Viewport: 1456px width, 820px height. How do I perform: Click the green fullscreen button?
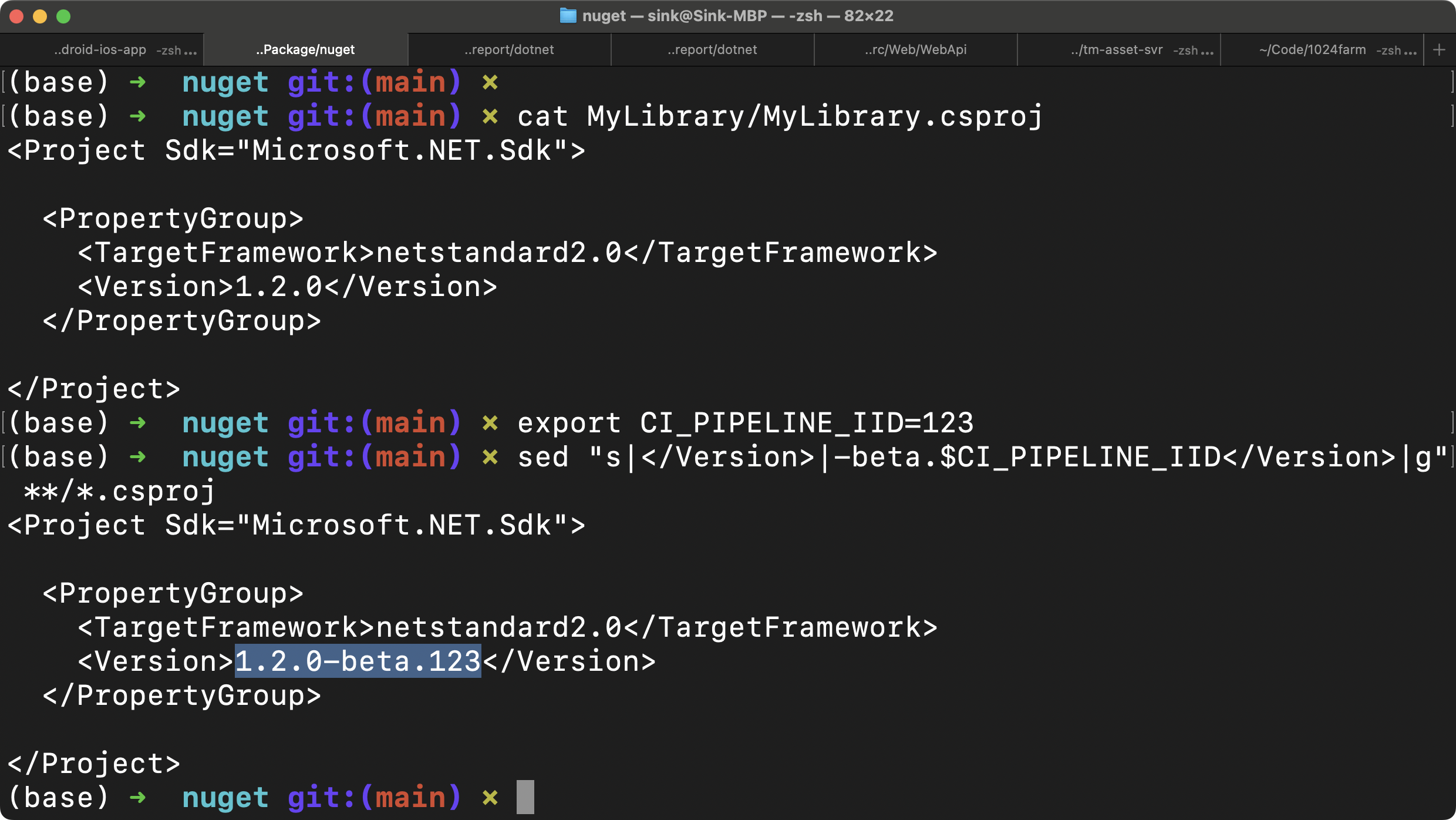click(63, 16)
